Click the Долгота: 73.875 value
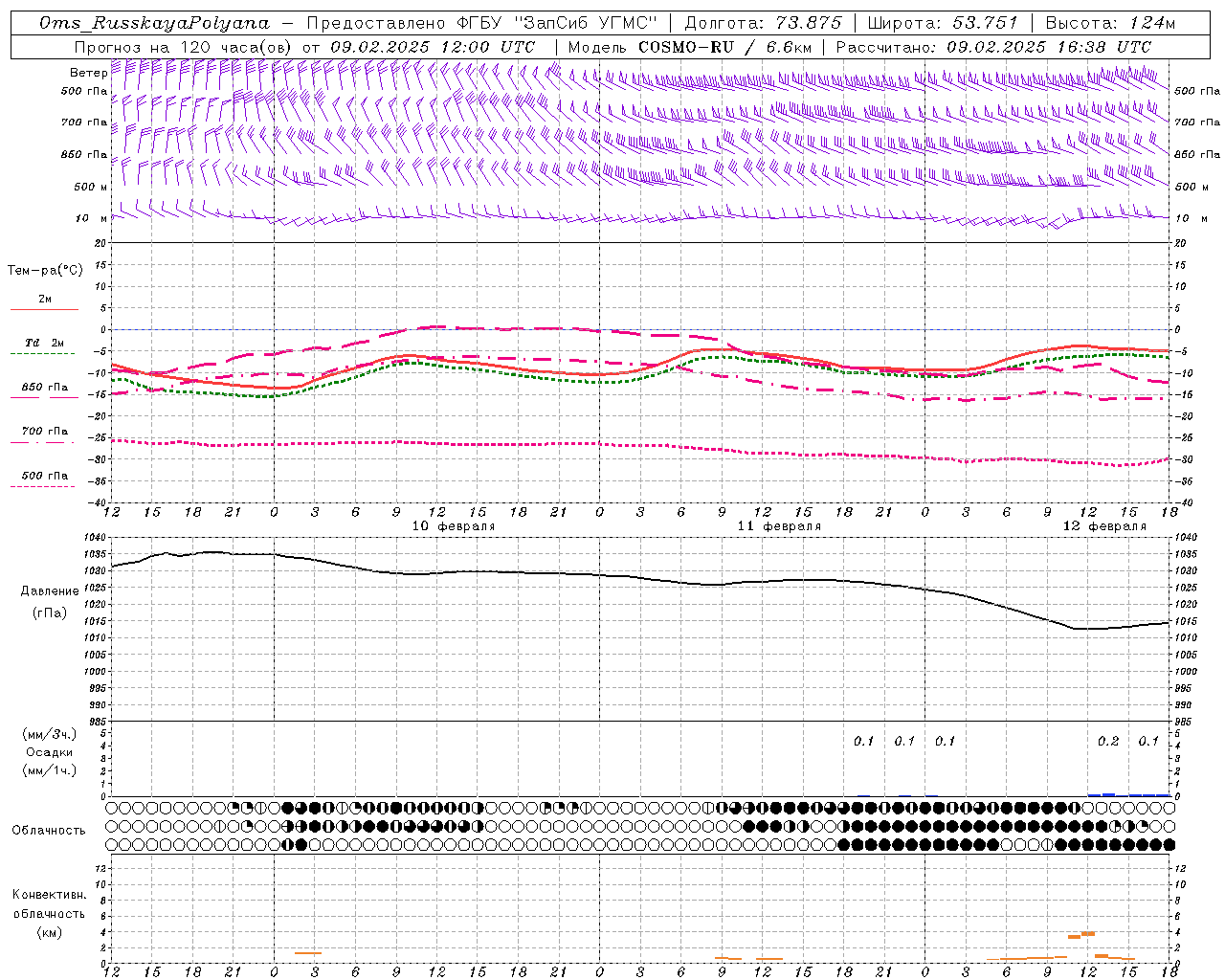Image resolution: width=1225 pixels, height=980 pixels. click(x=764, y=23)
